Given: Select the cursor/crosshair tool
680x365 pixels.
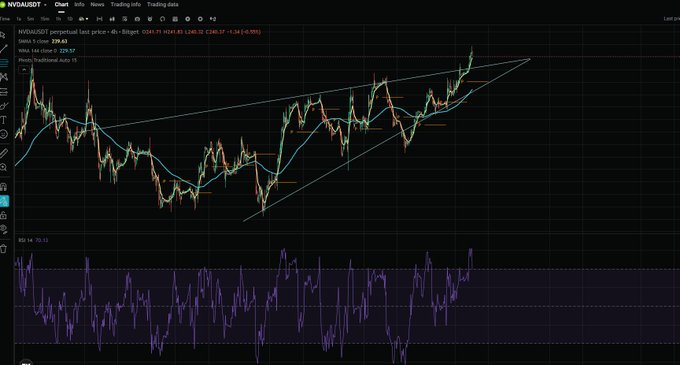Looking at the screenshot, I should [x=3, y=35].
